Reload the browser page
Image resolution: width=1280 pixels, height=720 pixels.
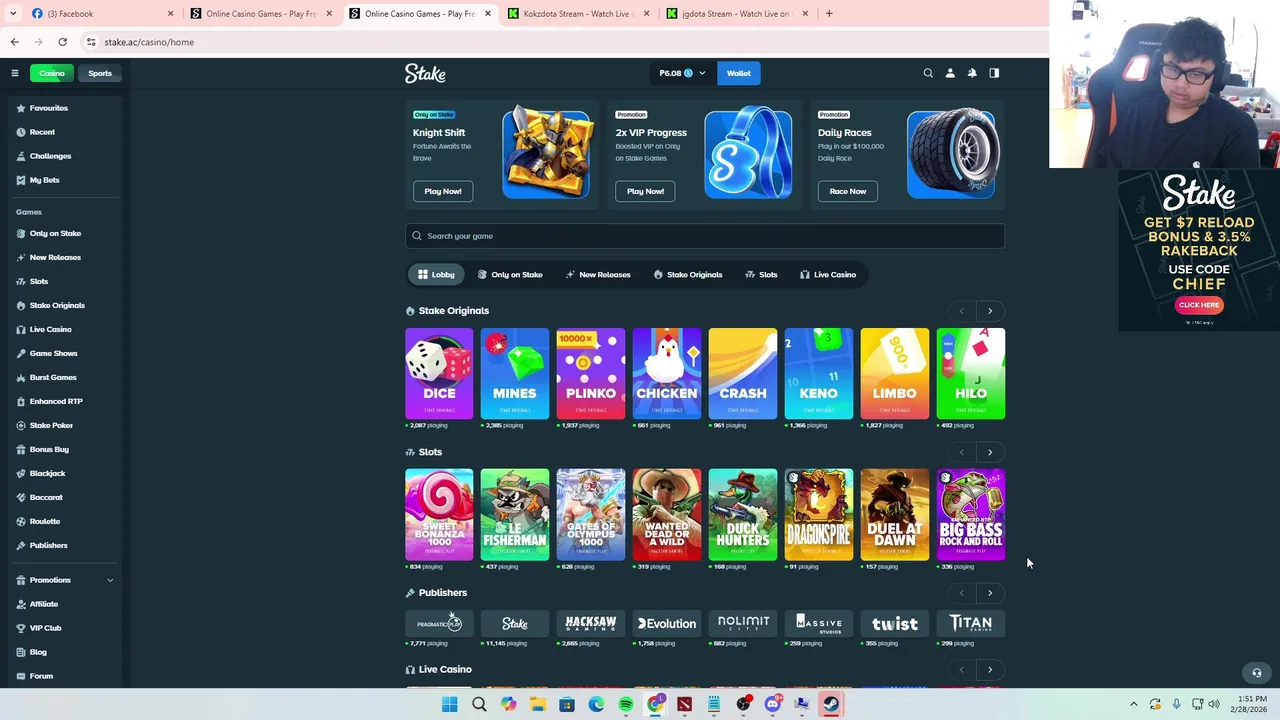coord(62,42)
